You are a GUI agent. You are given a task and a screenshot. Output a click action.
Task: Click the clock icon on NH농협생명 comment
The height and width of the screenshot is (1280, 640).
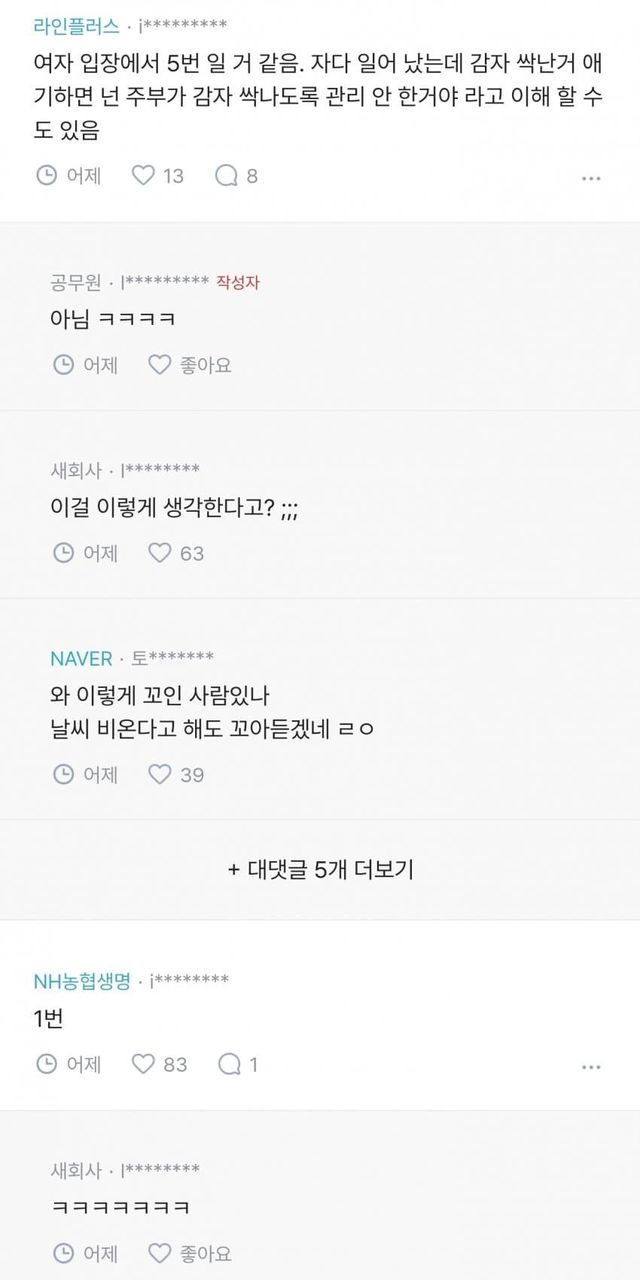[46, 1064]
